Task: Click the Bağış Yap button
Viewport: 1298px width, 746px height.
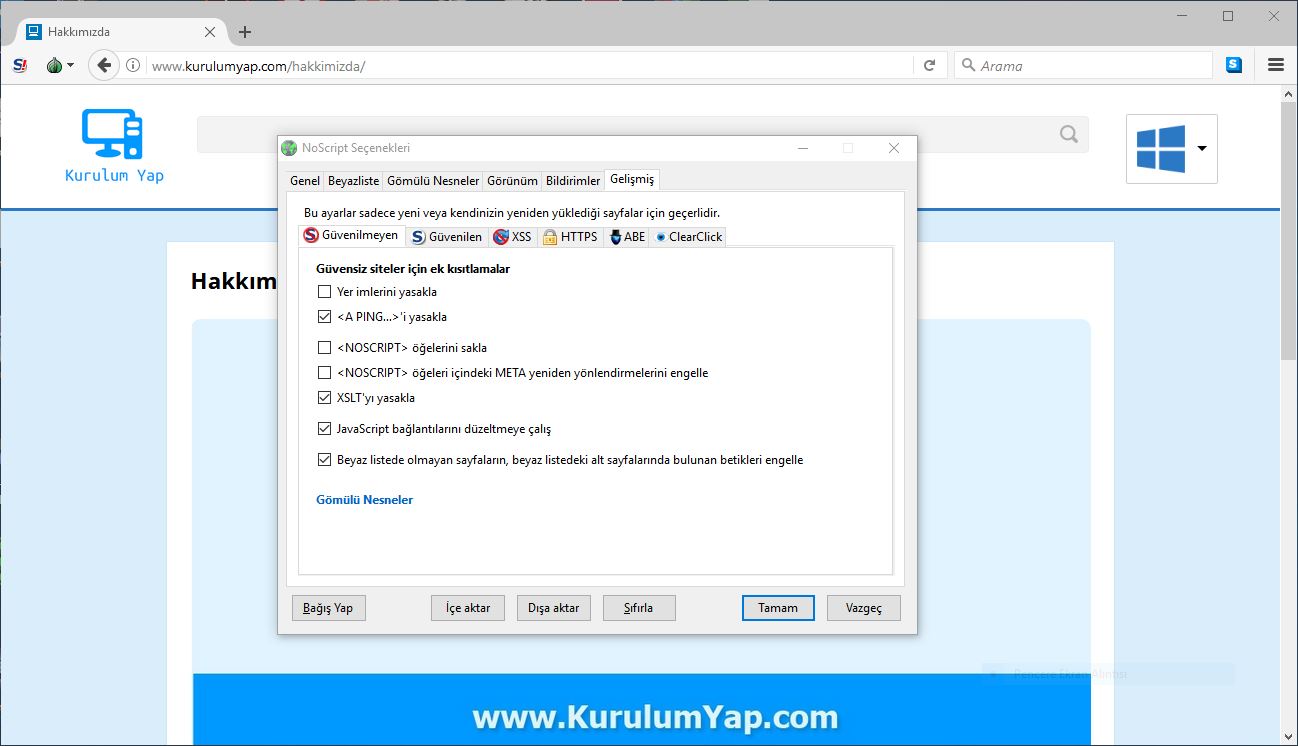Action: pos(328,608)
